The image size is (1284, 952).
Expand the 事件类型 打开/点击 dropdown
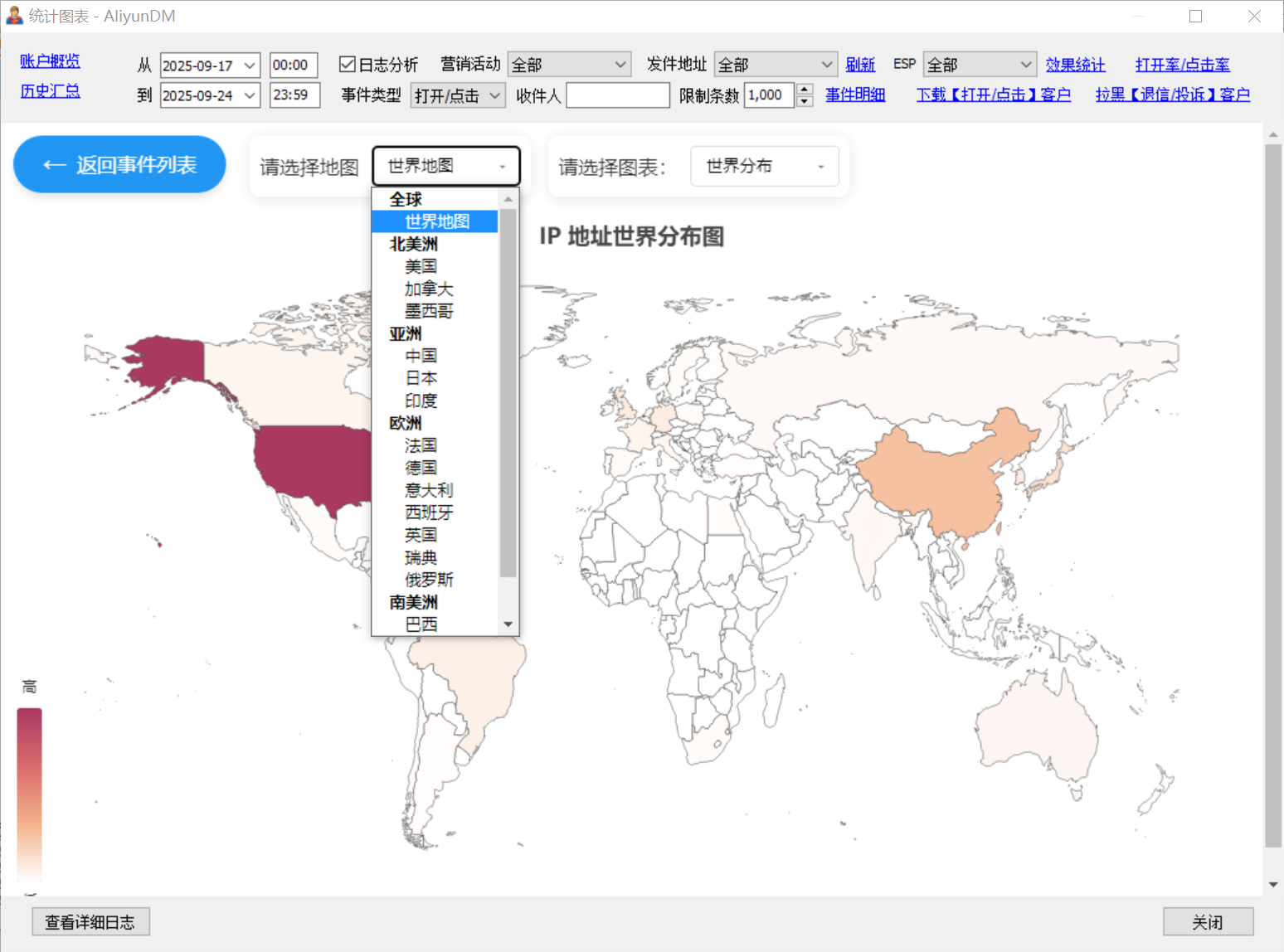[x=458, y=95]
